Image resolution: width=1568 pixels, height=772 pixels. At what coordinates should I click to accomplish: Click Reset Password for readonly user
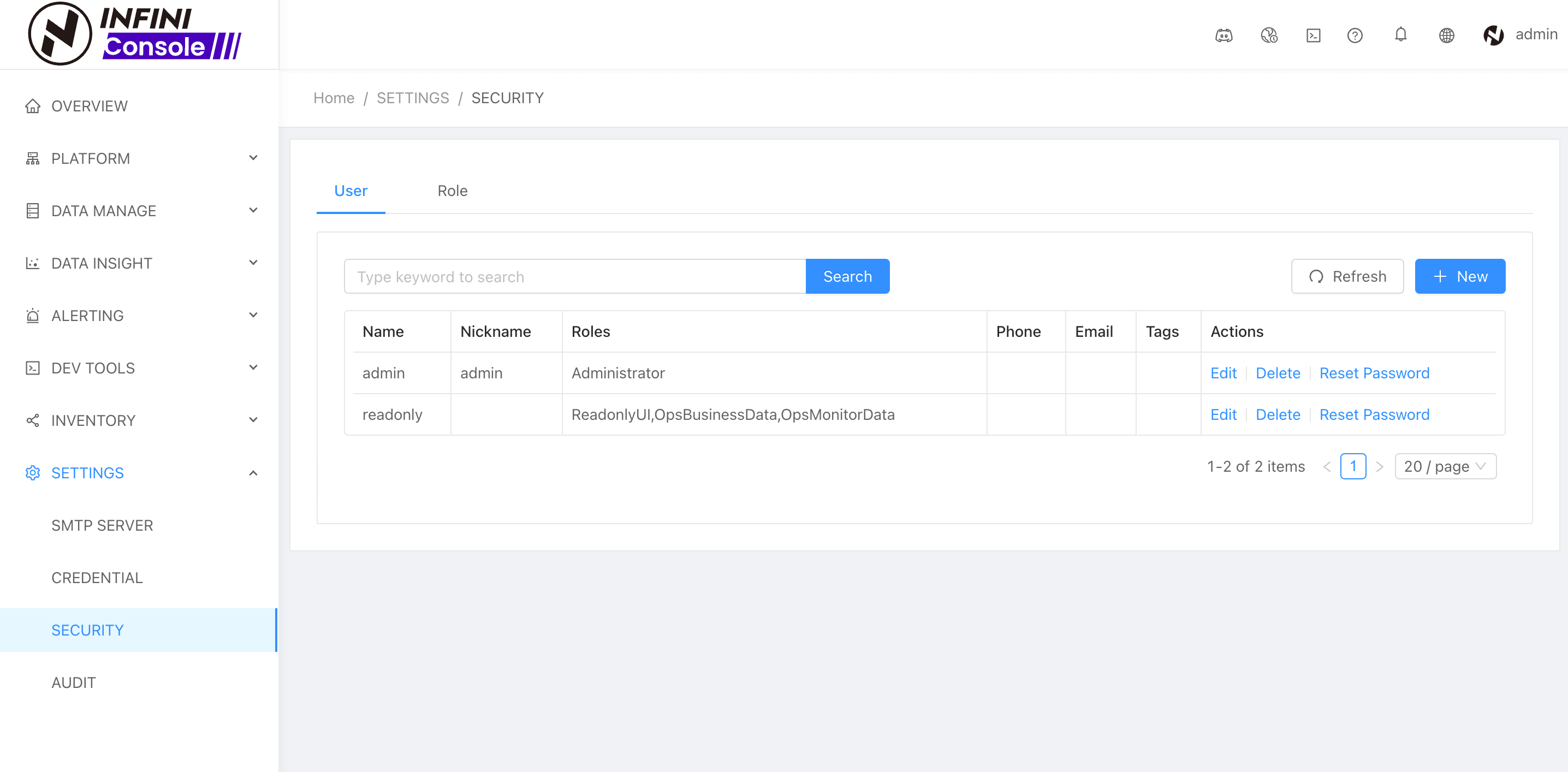1374,414
